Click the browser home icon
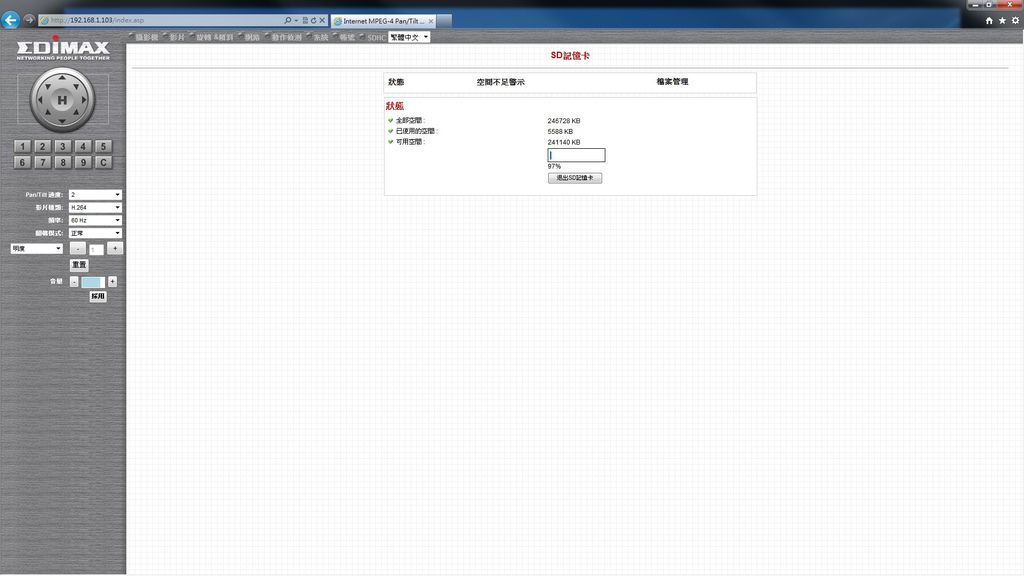 (989, 21)
